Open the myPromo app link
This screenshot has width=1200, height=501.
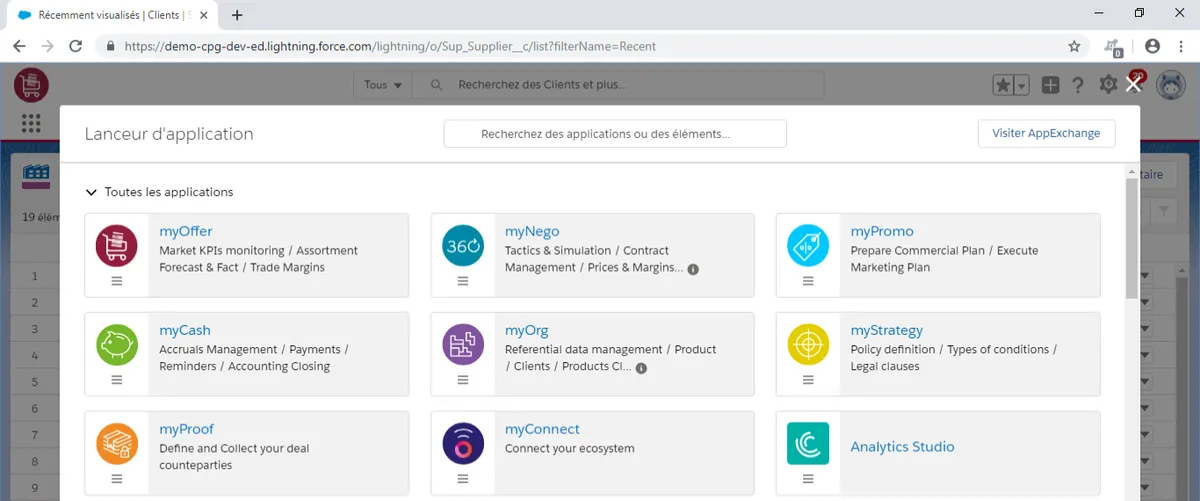coord(882,231)
